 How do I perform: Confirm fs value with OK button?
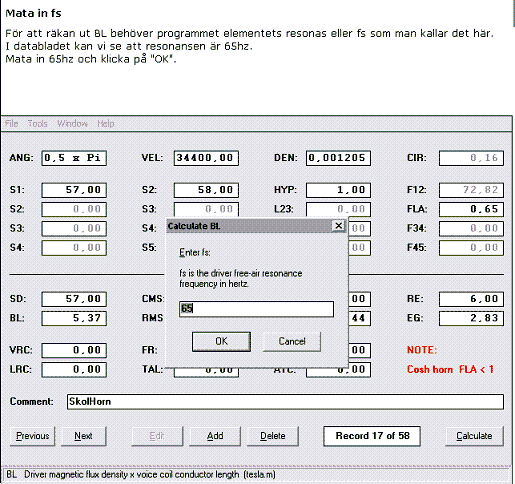click(x=221, y=341)
